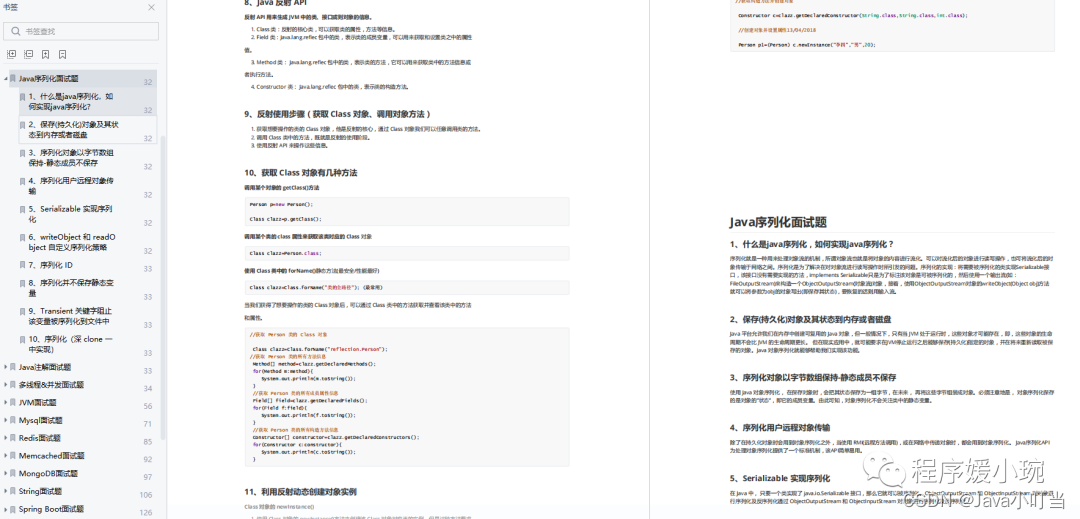Expand the Spring Boot面试题 bookmark arrow
1080x519 pixels.
click(x=6, y=509)
